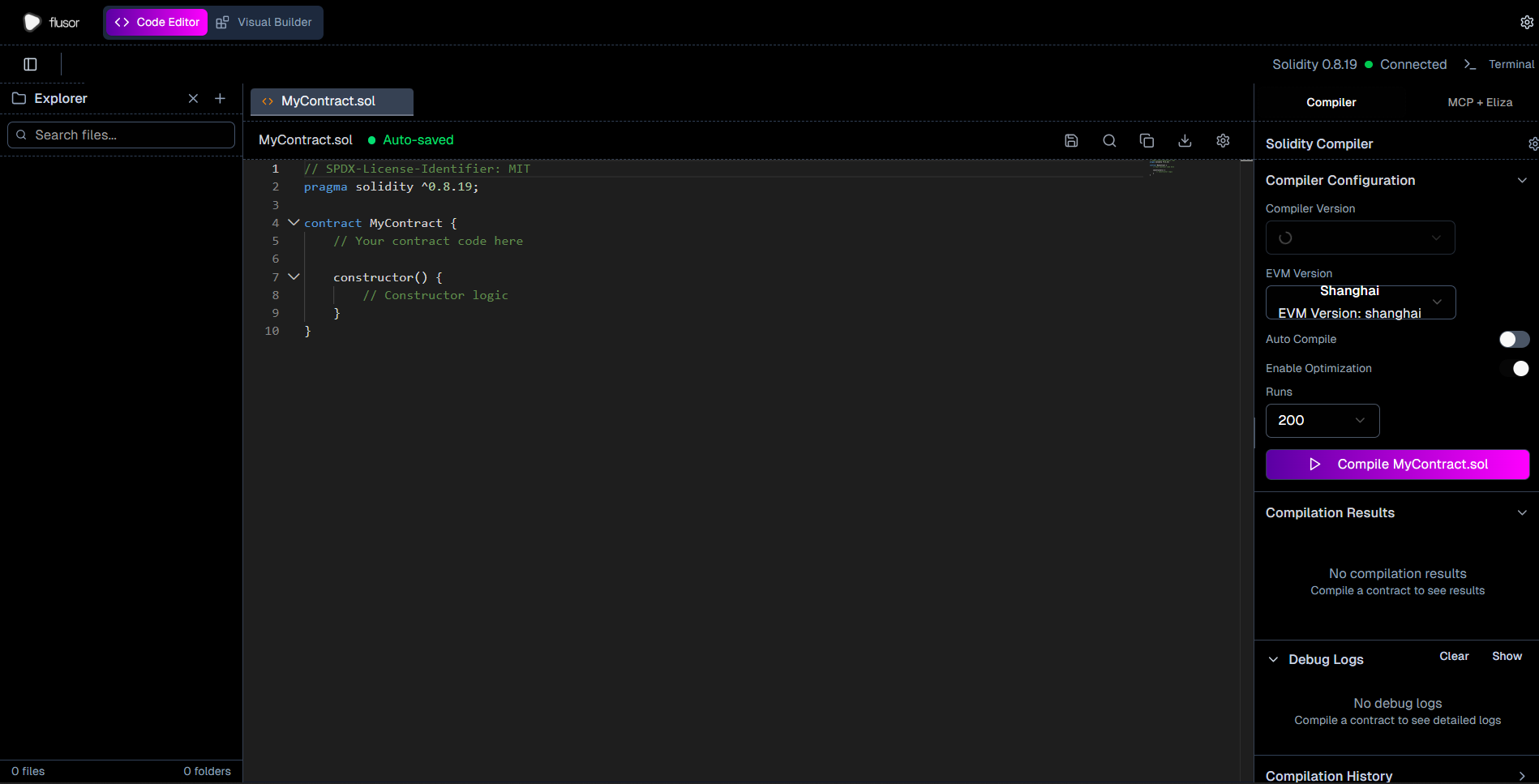Click the editor vertical scrollbar
This screenshot has height=784, width=1539.
tap(1246, 470)
